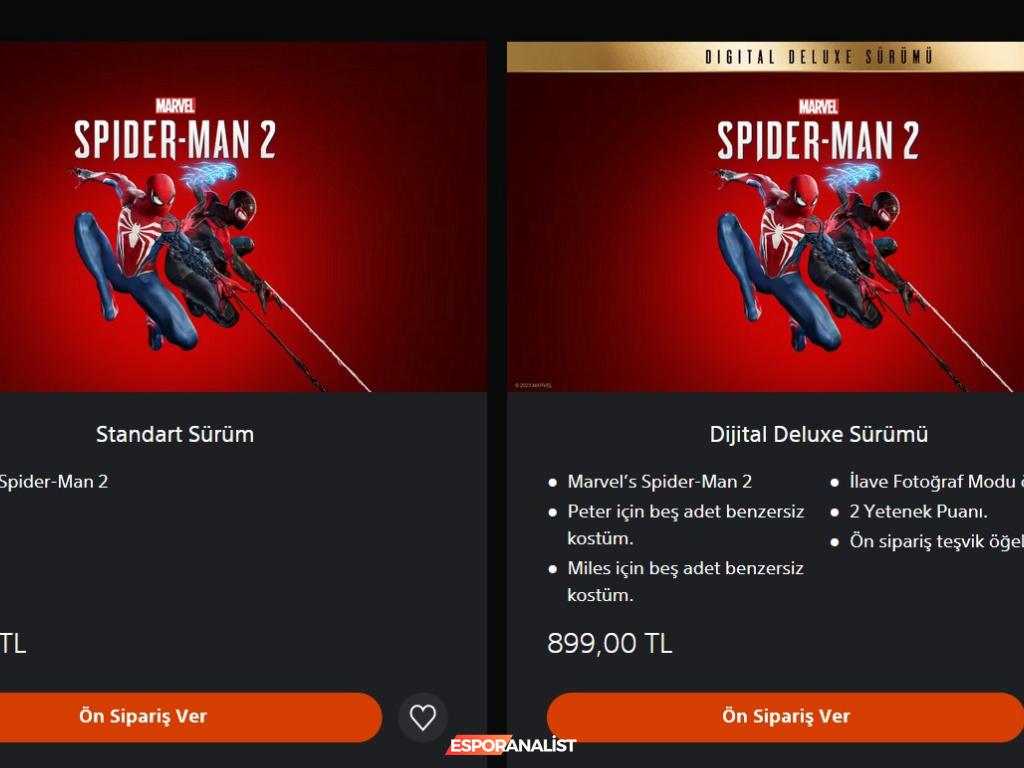Pre-order Dijital Deluxe Sürümü with Ön Sipariş Ver

pyautogui.click(x=786, y=716)
